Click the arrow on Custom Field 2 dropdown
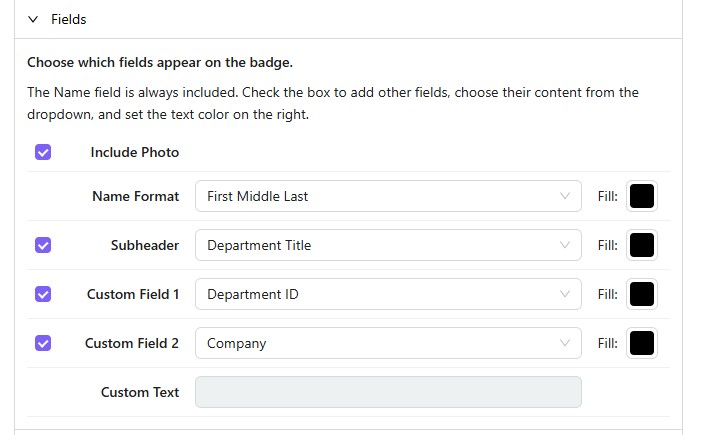The image size is (702, 435). click(565, 343)
